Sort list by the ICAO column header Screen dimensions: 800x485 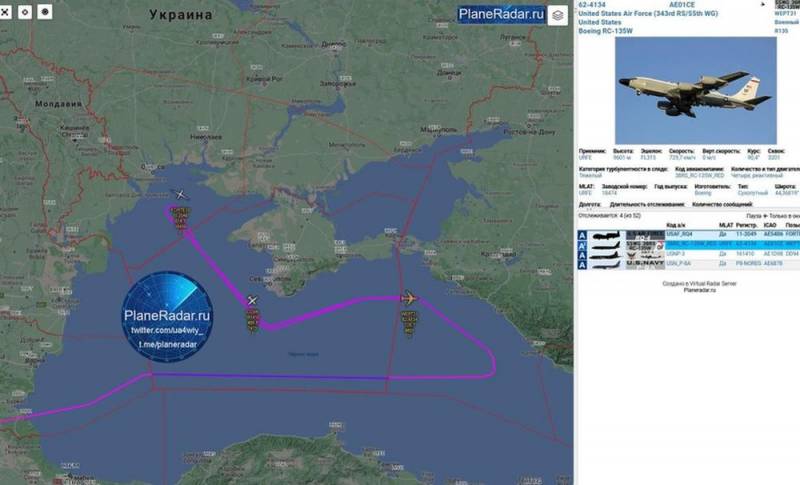(770, 225)
